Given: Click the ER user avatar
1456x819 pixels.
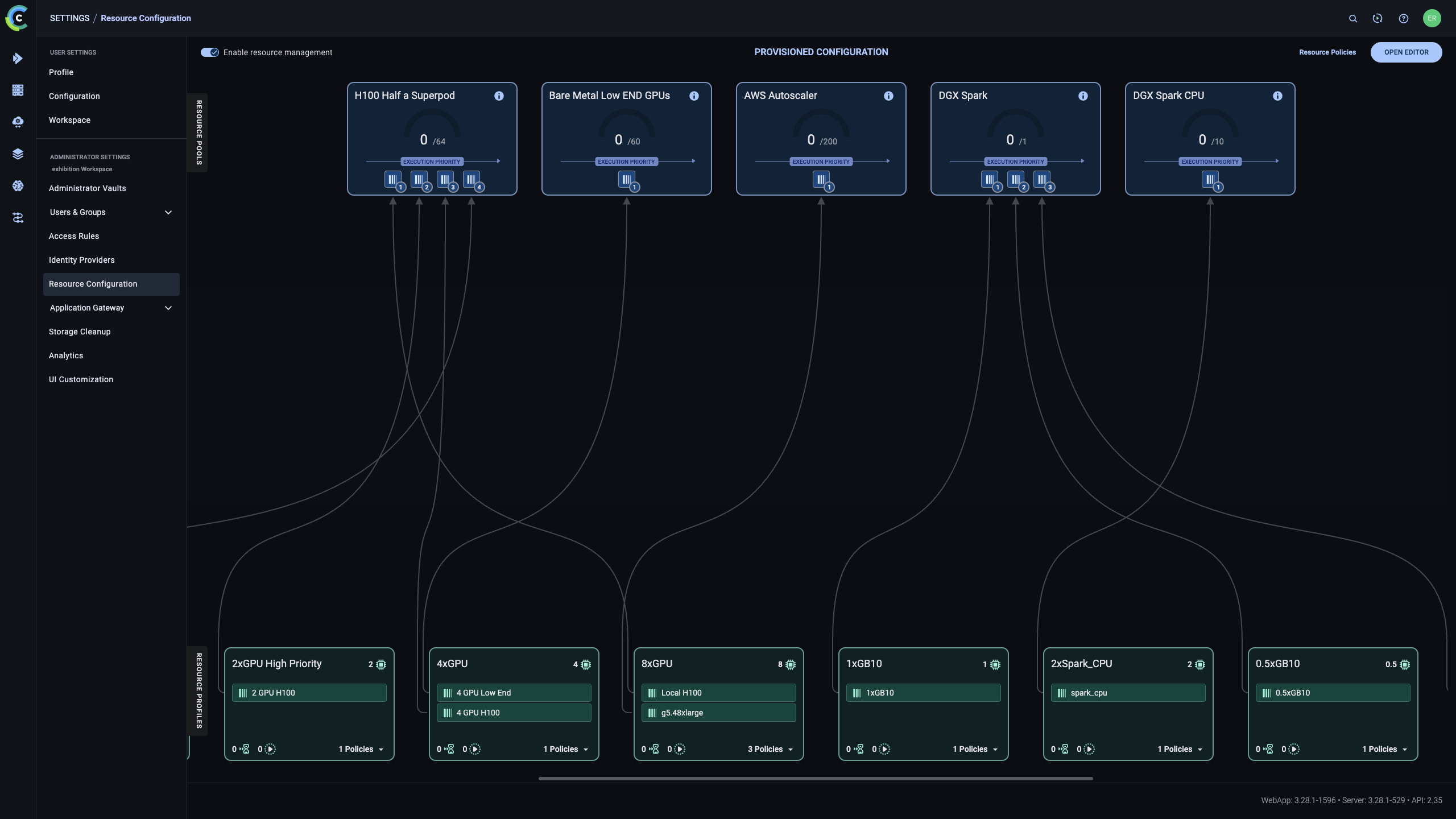Looking at the screenshot, I should 1432,18.
